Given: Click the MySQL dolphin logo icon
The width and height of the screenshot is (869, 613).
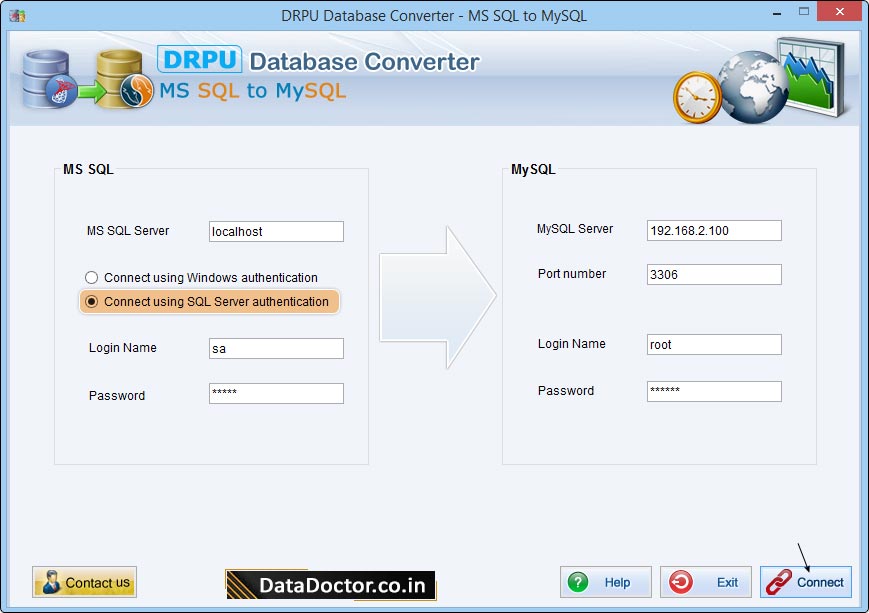Looking at the screenshot, I should pyautogui.click(x=136, y=92).
